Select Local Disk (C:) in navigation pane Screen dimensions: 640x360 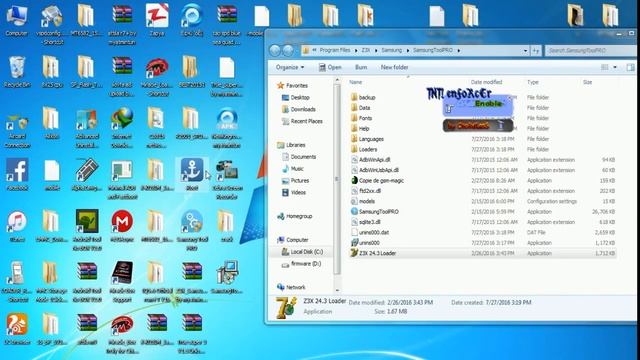pos(302,252)
